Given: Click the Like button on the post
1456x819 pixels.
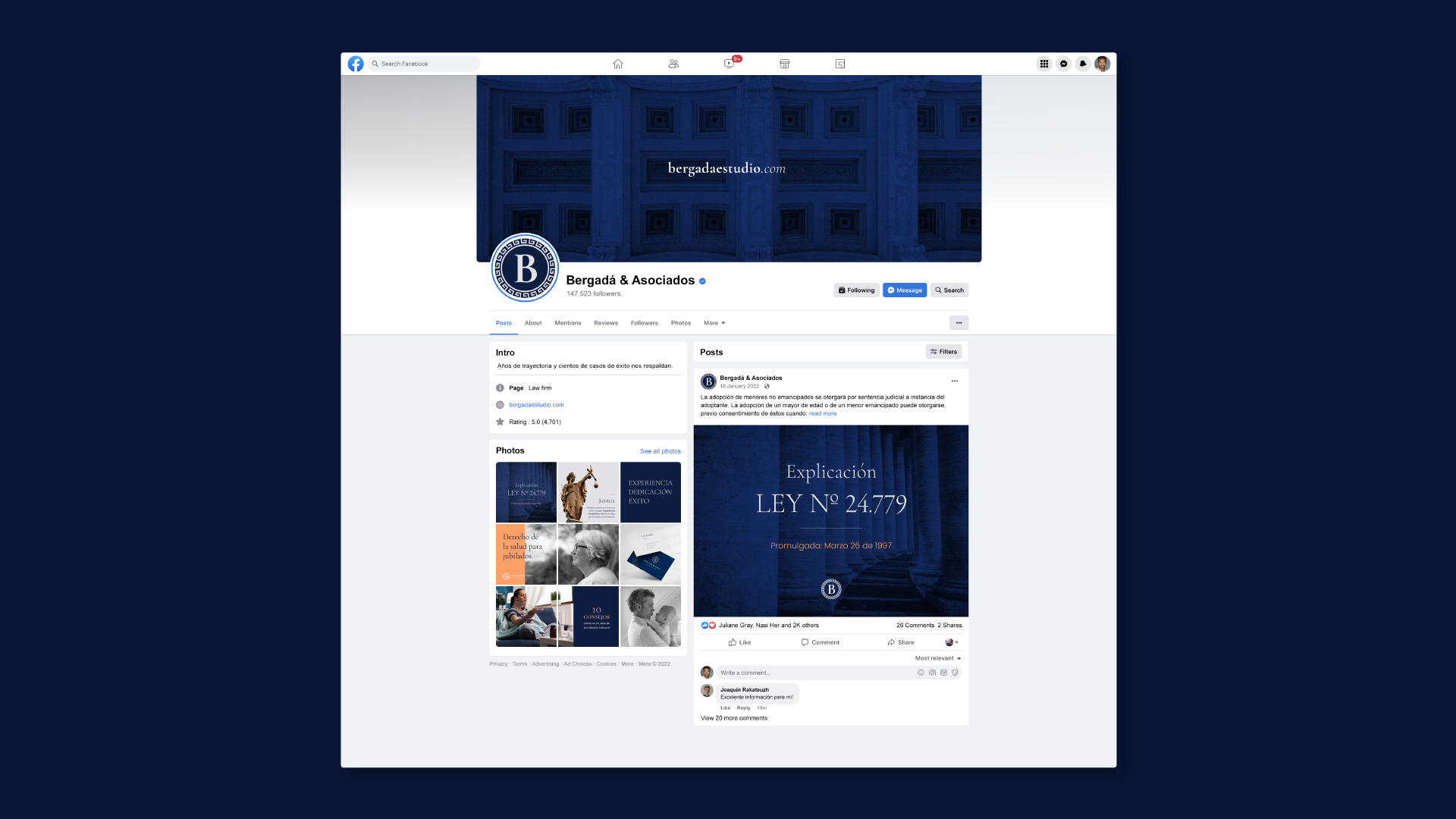Looking at the screenshot, I should [739, 642].
